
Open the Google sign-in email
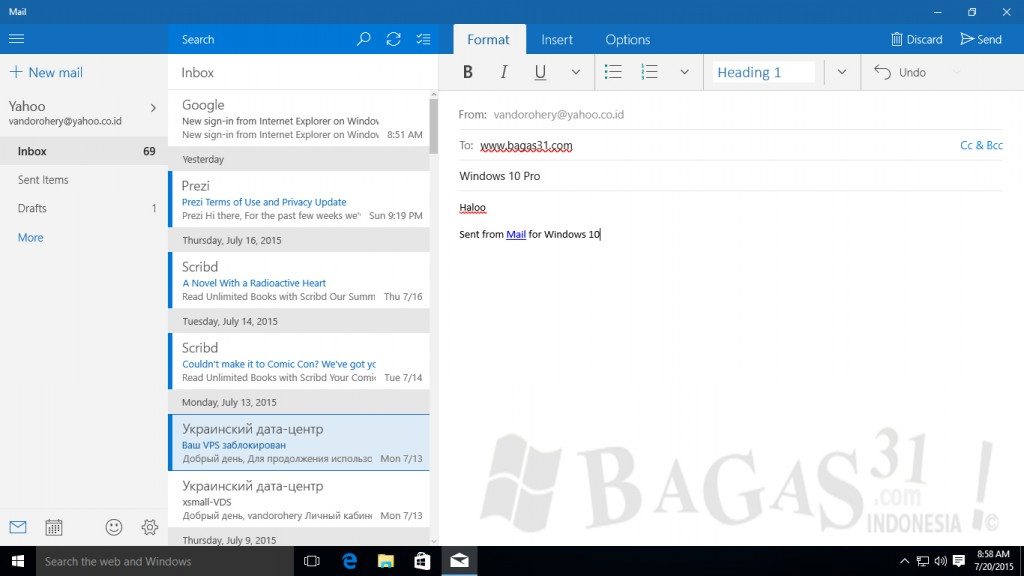[x=299, y=118]
